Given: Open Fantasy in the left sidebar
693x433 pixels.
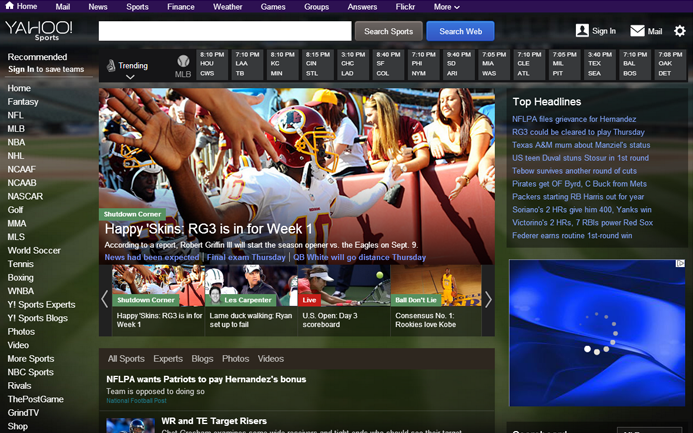Looking at the screenshot, I should pyautogui.click(x=23, y=102).
